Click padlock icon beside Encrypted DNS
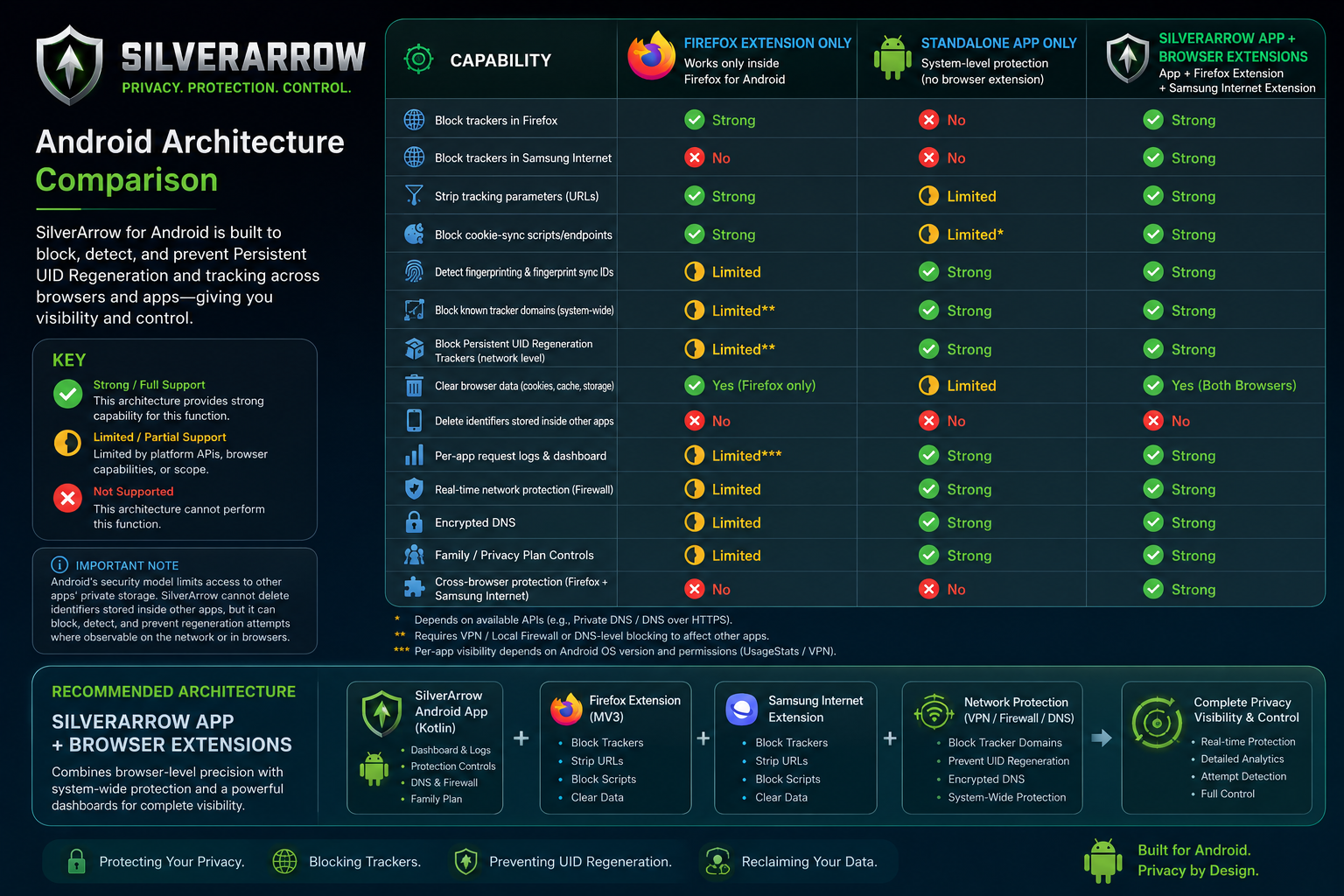Image resolution: width=1344 pixels, height=896 pixels. (414, 521)
